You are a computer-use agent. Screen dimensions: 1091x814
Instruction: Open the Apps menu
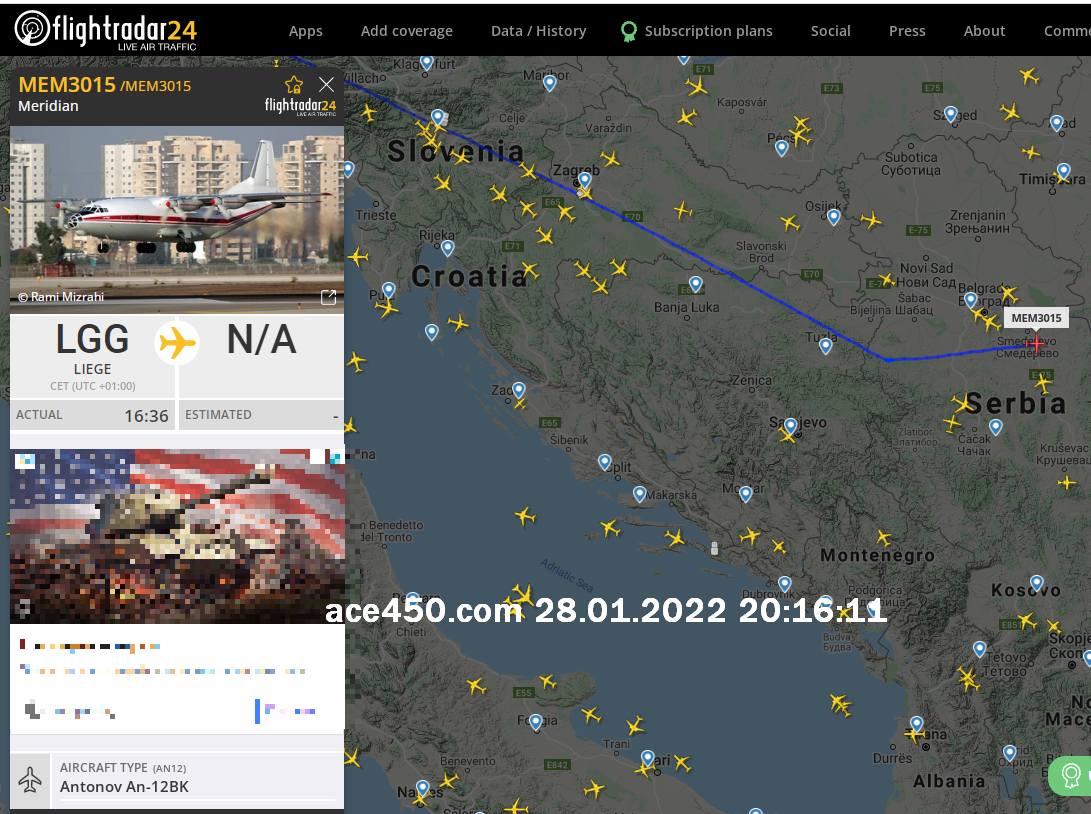pyautogui.click(x=305, y=31)
